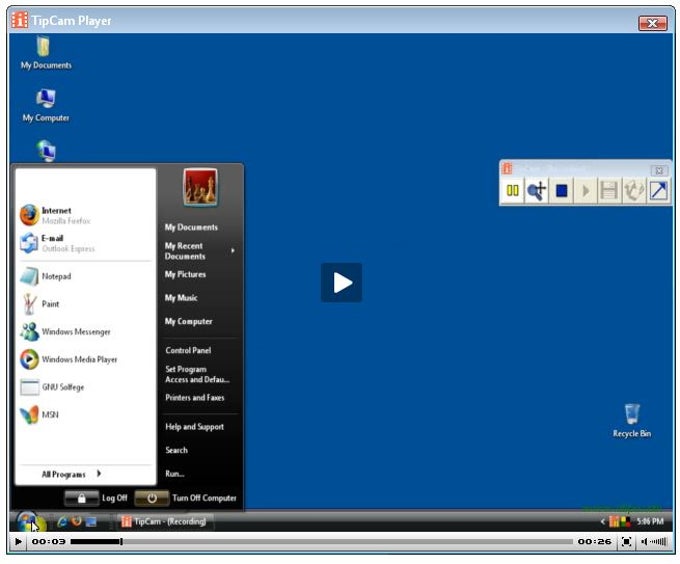This screenshot has width=680, height=564.
Task: Launch Windows Media Player entry
Action: coord(85,359)
